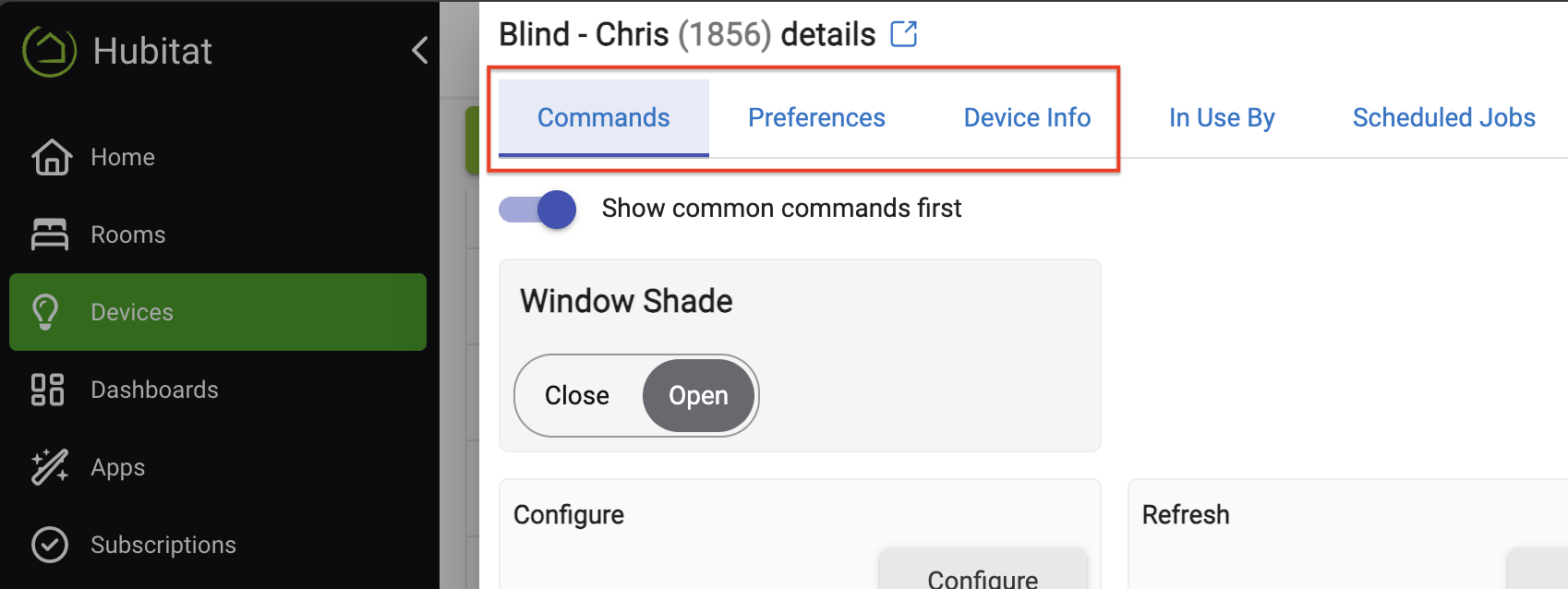The image size is (1568, 589).
Task: Open device details in new window icon
Action: point(903,34)
